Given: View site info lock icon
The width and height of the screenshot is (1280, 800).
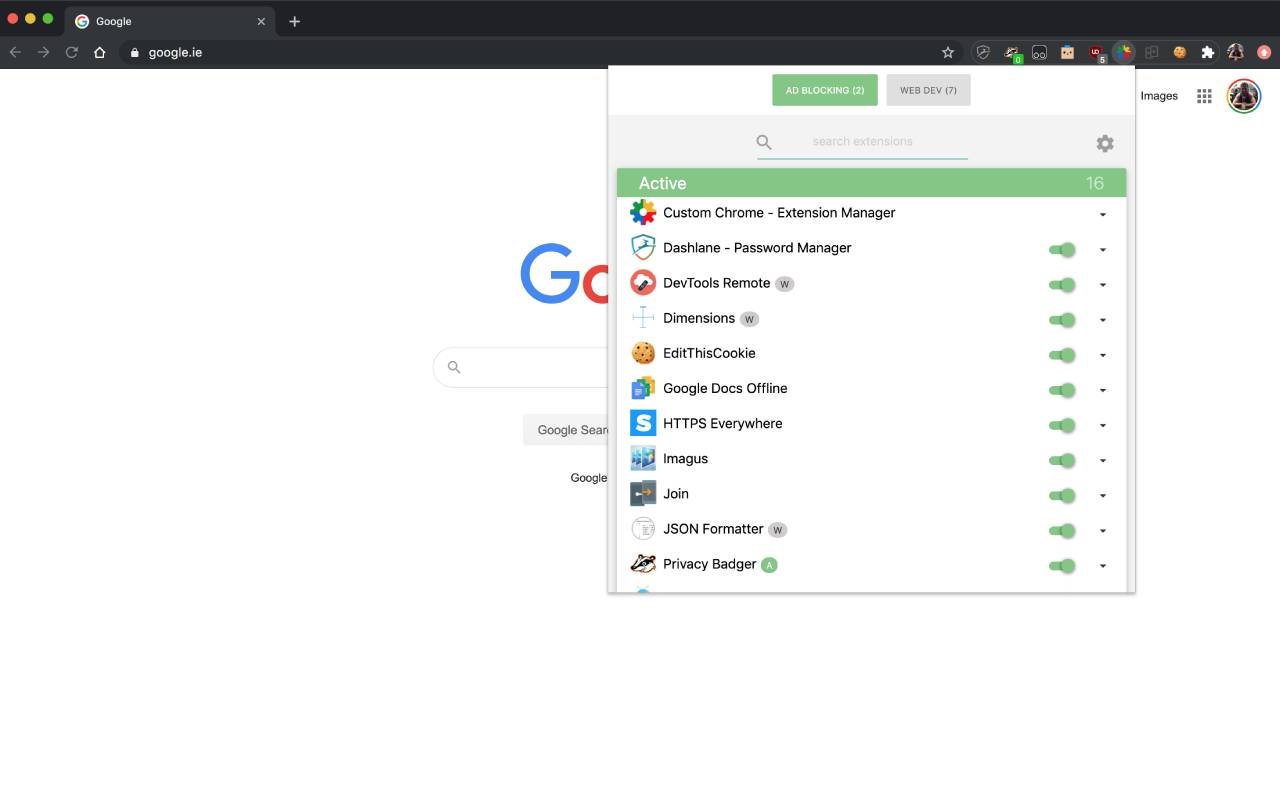Looking at the screenshot, I should pyautogui.click(x=134, y=52).
